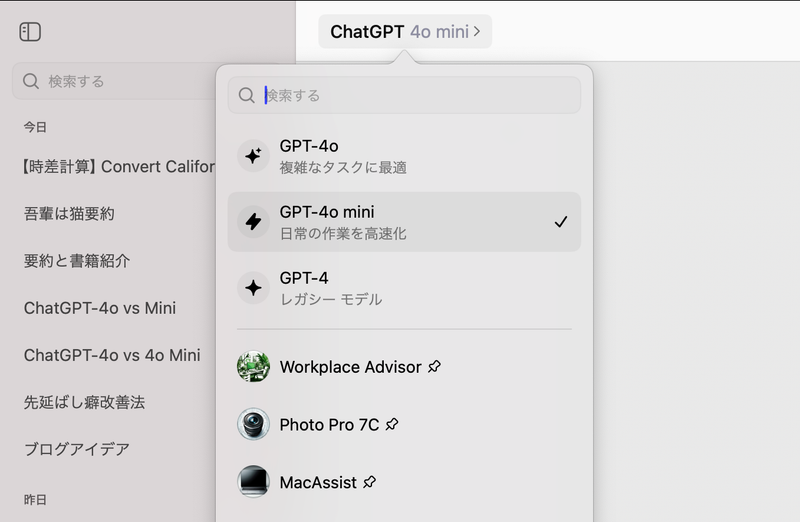The width and height of the screenshot is (800, 522).
Task: Open the Photo Pro 7C GPT
Action: pyautogui.click(x=404, y=424)
